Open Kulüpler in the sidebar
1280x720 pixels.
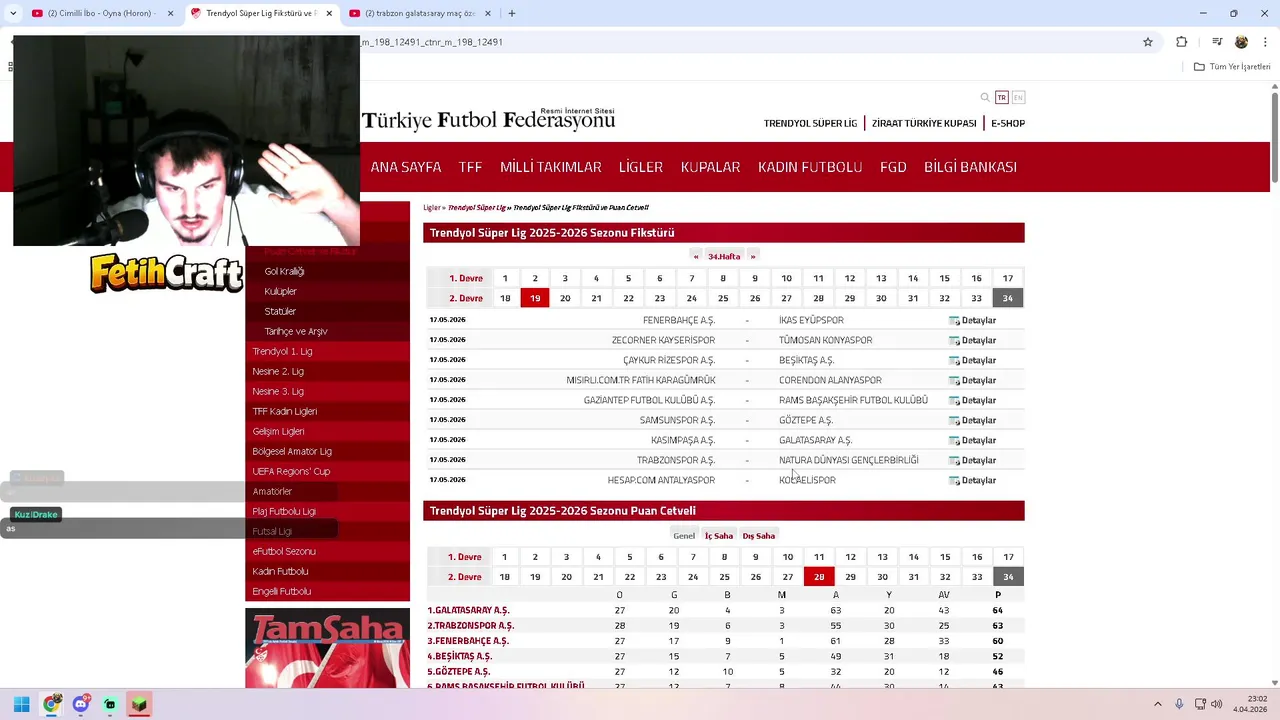point(281,291)
